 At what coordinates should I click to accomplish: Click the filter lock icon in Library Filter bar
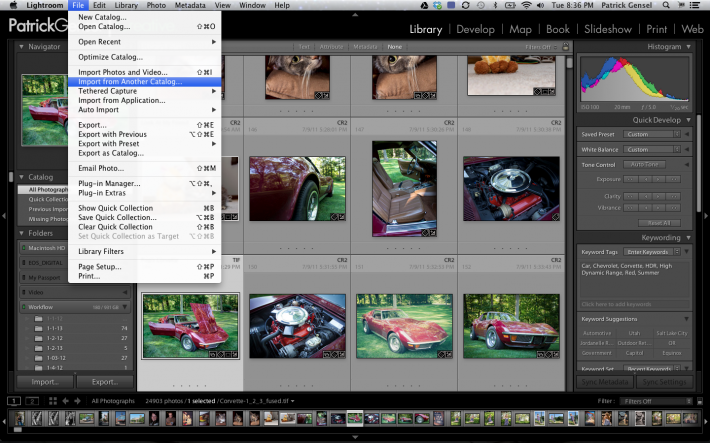tap(566, 46)
